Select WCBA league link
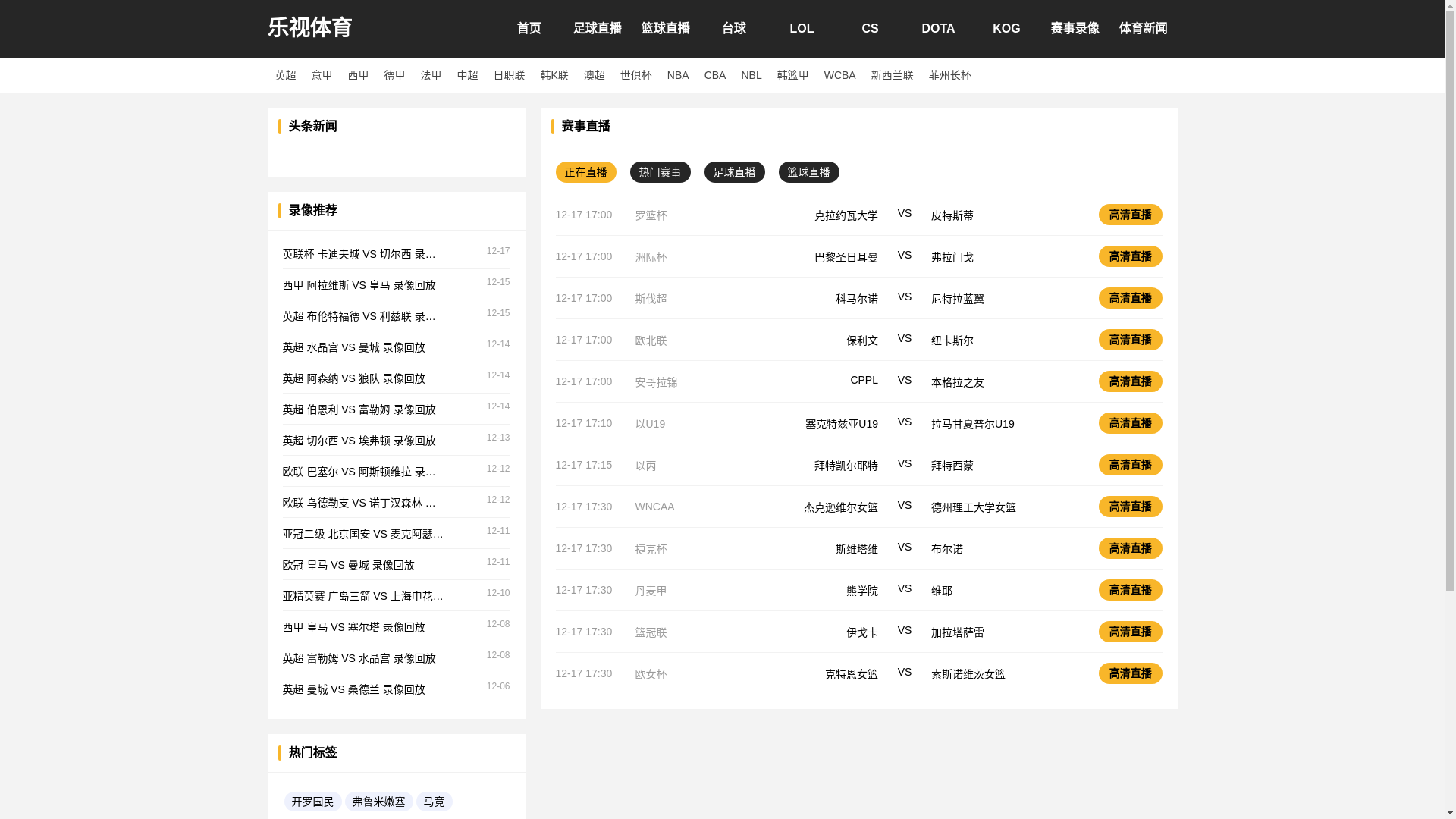The image size is (1456, 819). 840,75
